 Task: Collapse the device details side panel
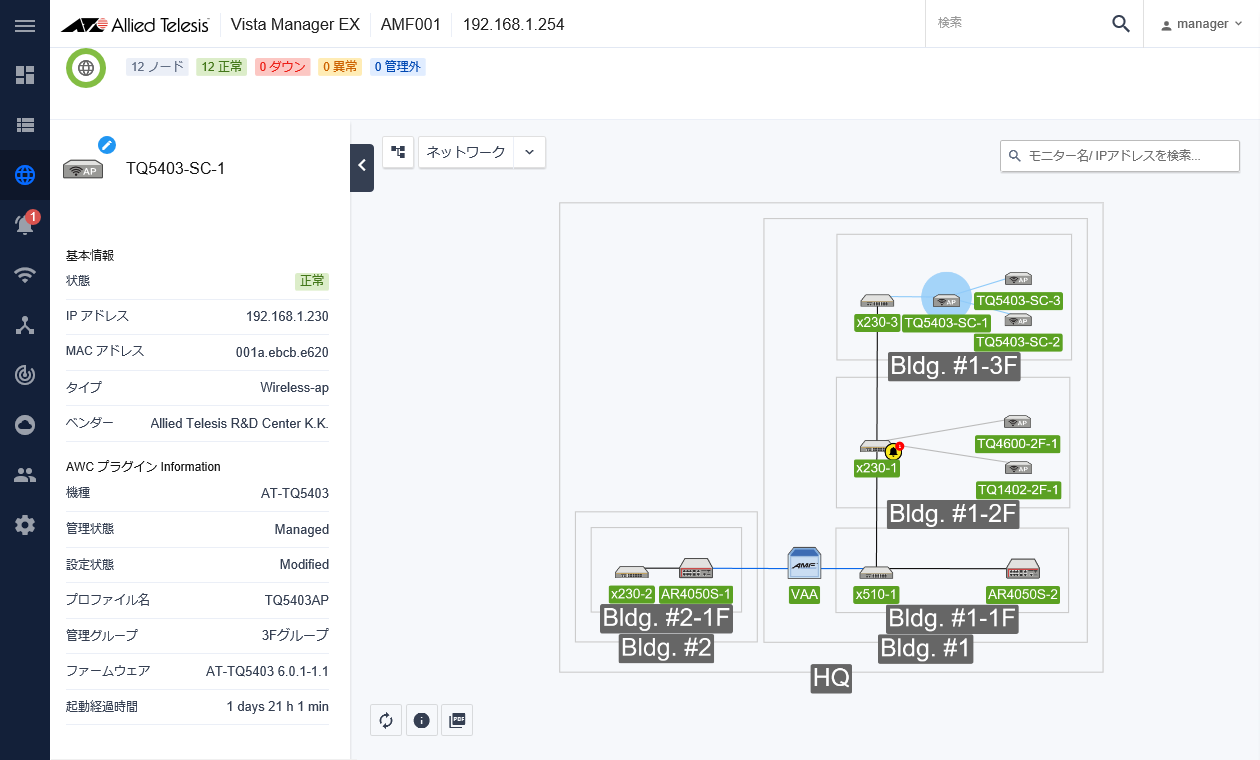coord(362,166)
